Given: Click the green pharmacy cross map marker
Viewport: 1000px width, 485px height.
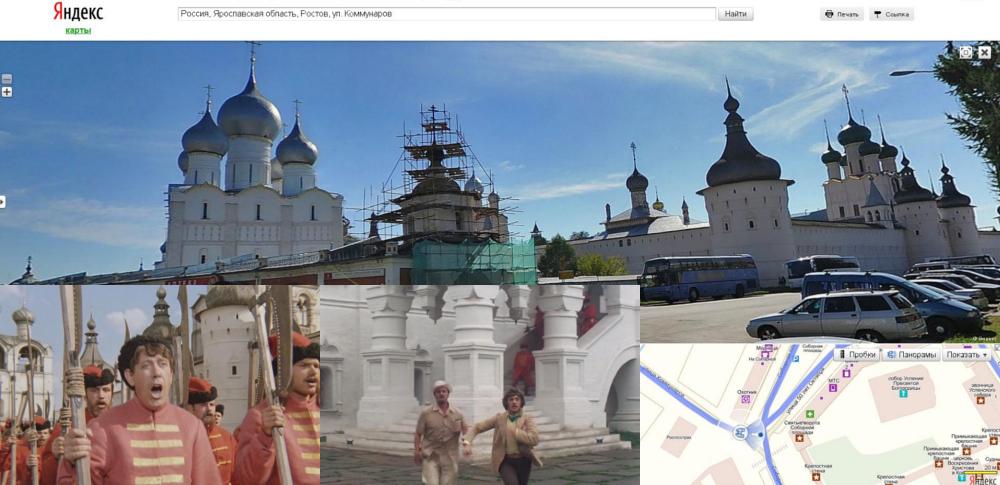Looking at the screenshot, I should (x=810, y=413).
